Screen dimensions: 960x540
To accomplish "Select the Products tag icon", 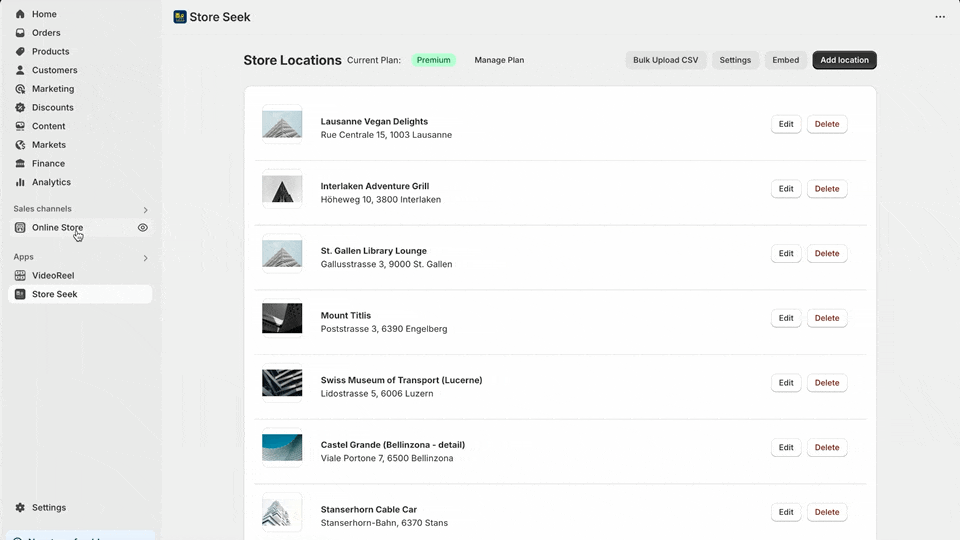I will (20, 52).
